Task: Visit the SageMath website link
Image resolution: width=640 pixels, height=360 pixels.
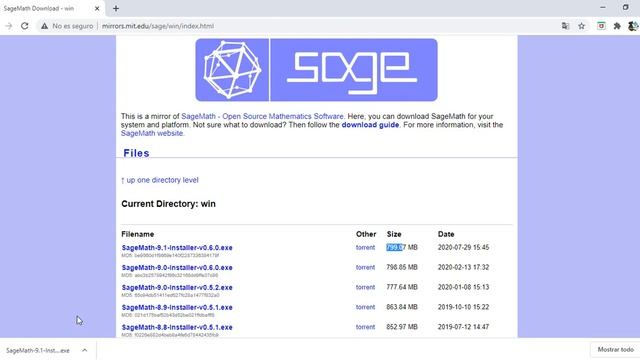Action: click(152, 133)
